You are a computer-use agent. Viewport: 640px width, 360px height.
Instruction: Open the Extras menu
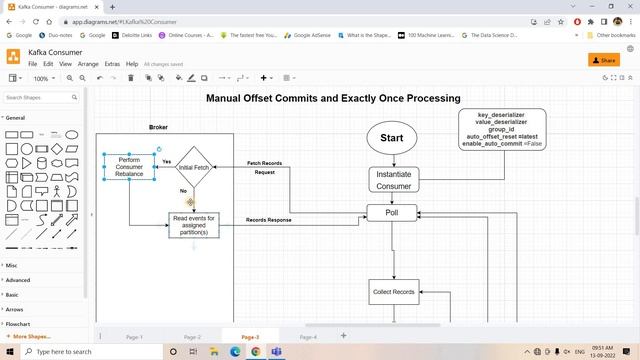112,64
